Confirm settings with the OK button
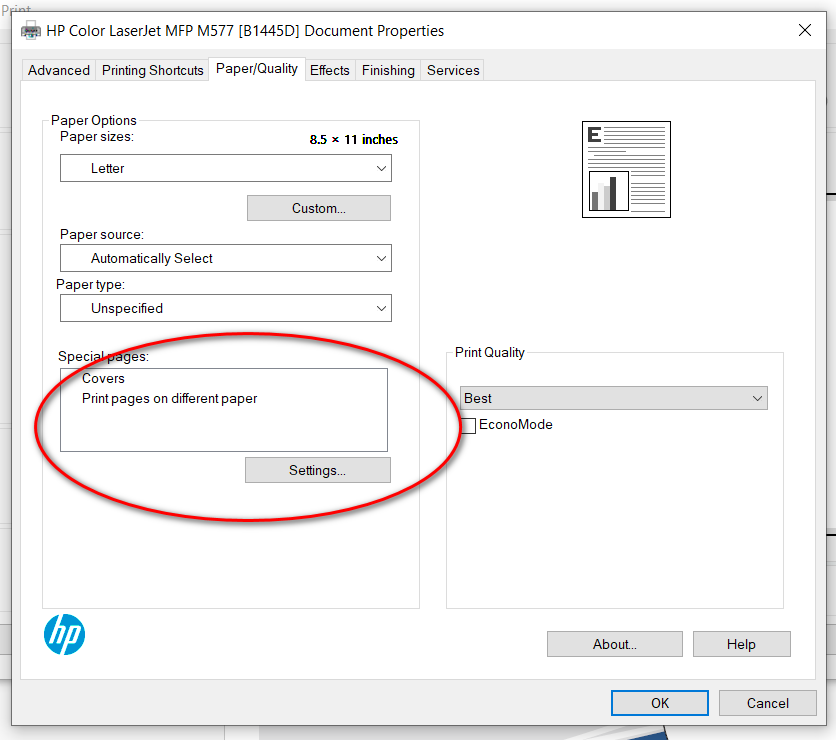836x740 pixels. (x=659, y=703)
